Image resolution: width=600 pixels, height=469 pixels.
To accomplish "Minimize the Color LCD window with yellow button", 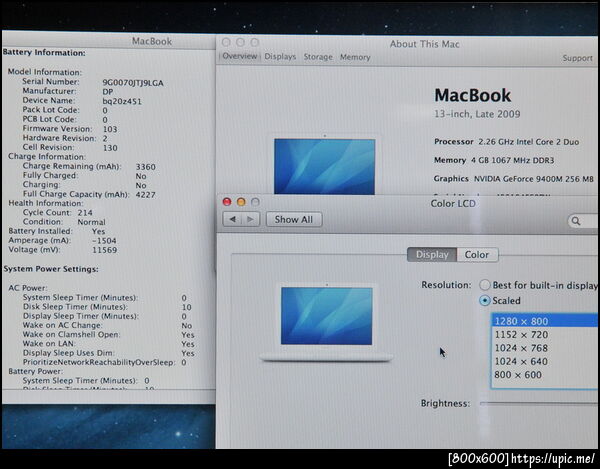I will pos(241,202).
